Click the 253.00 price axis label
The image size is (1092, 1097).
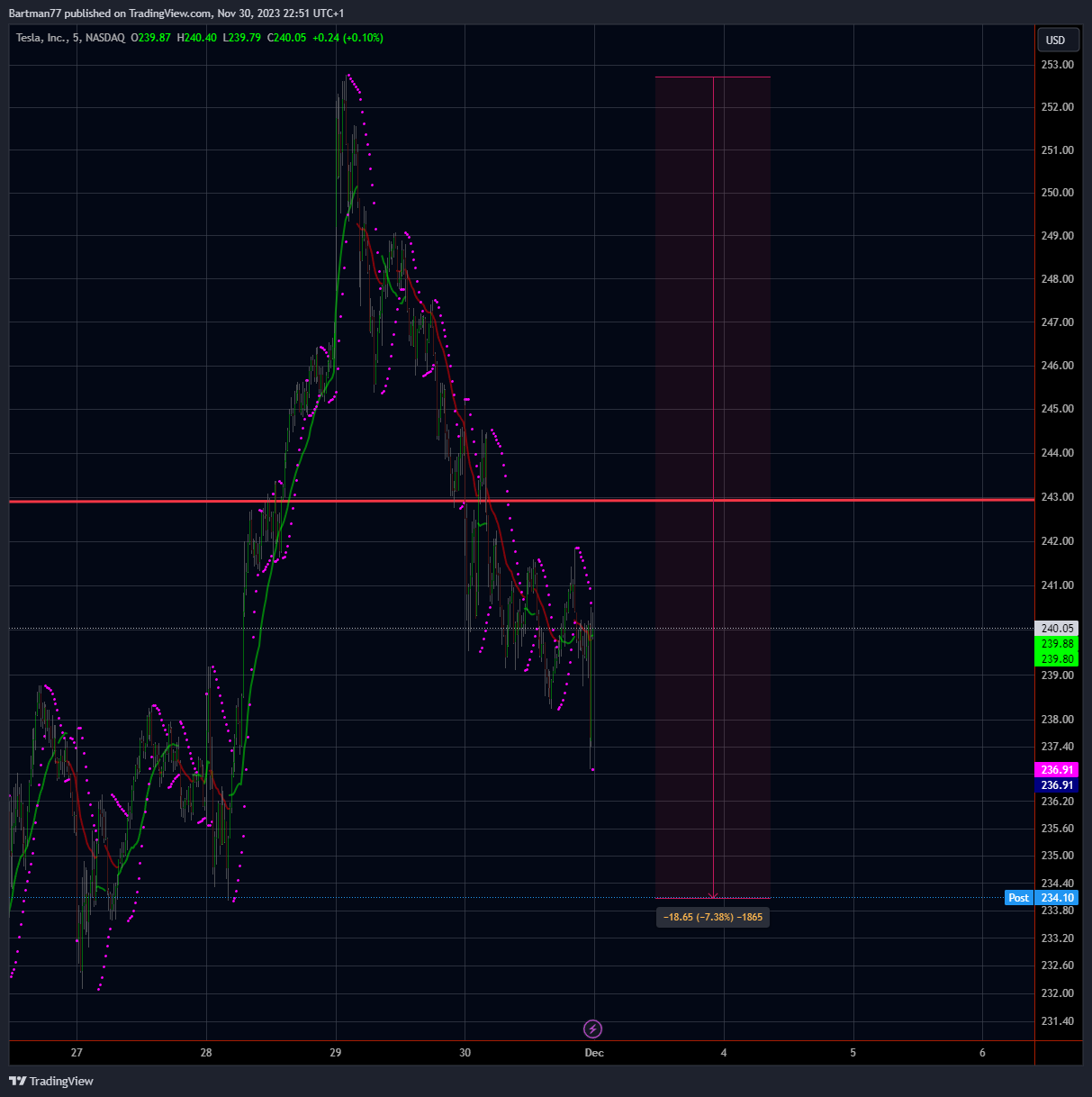[1057, 65]
